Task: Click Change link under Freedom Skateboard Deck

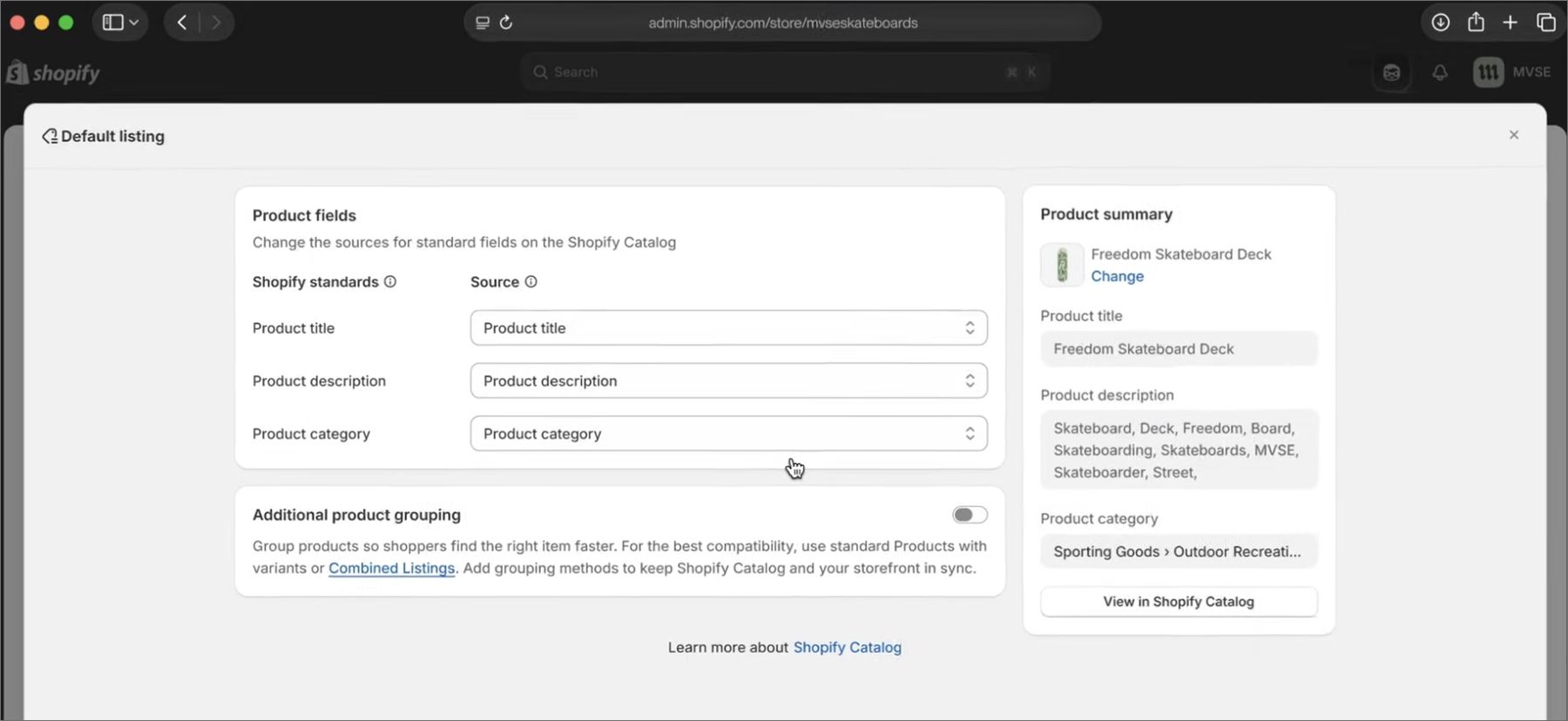Action: pyautogui.click(x=1117, y=277)
